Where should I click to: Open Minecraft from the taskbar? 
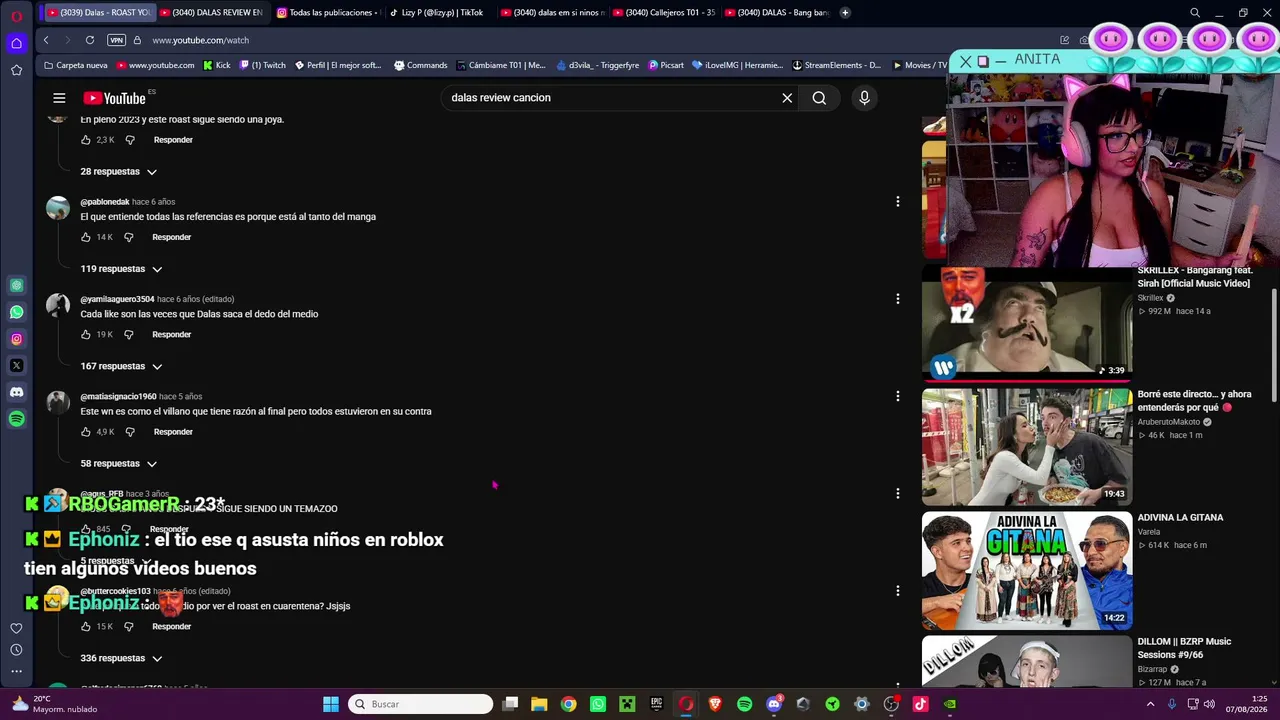627,704
